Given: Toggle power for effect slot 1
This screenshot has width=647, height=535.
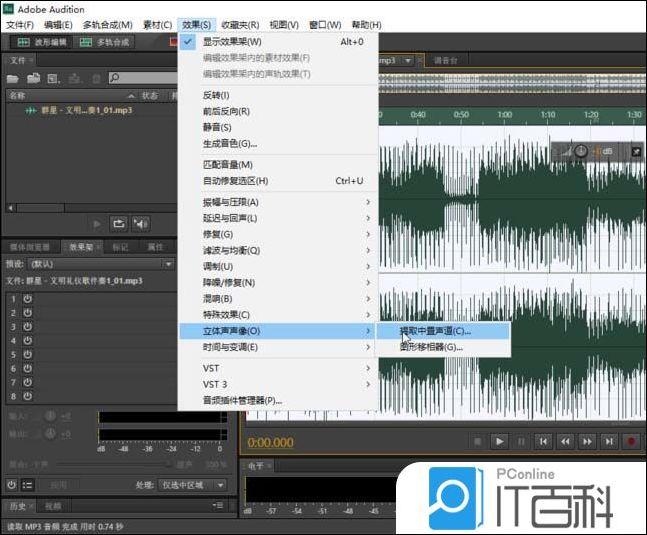Looking at the screenshot, I should click(27, 299).
